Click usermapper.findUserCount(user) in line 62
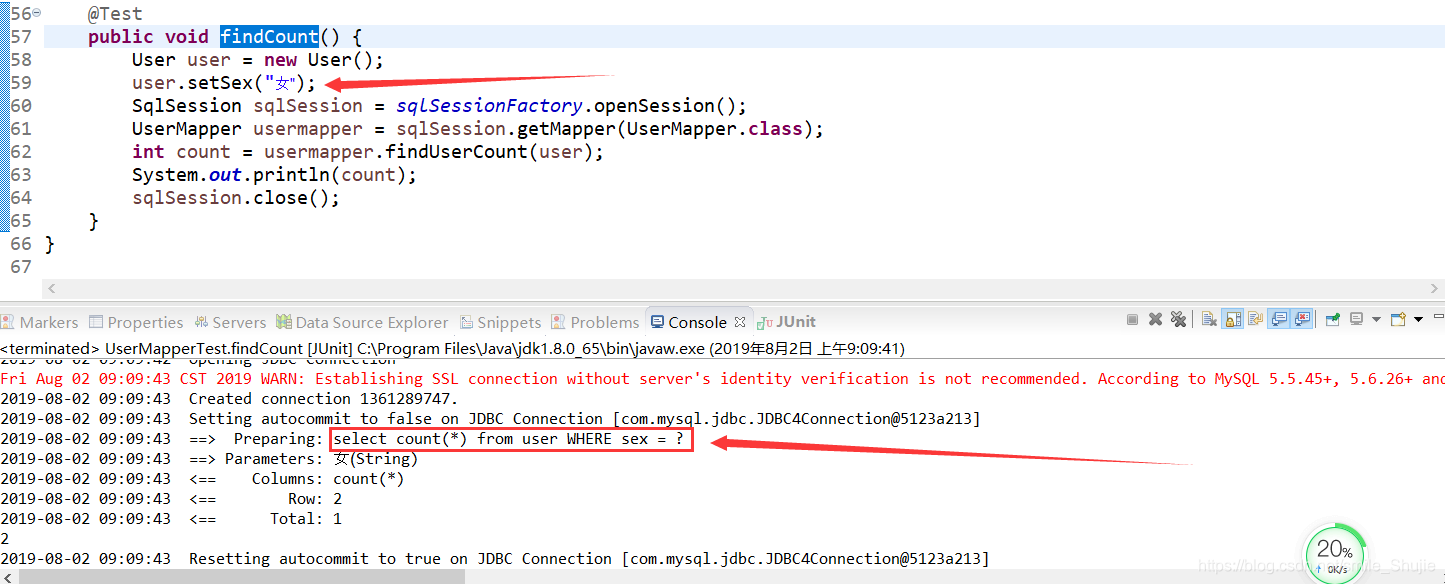 click(428, 152)
